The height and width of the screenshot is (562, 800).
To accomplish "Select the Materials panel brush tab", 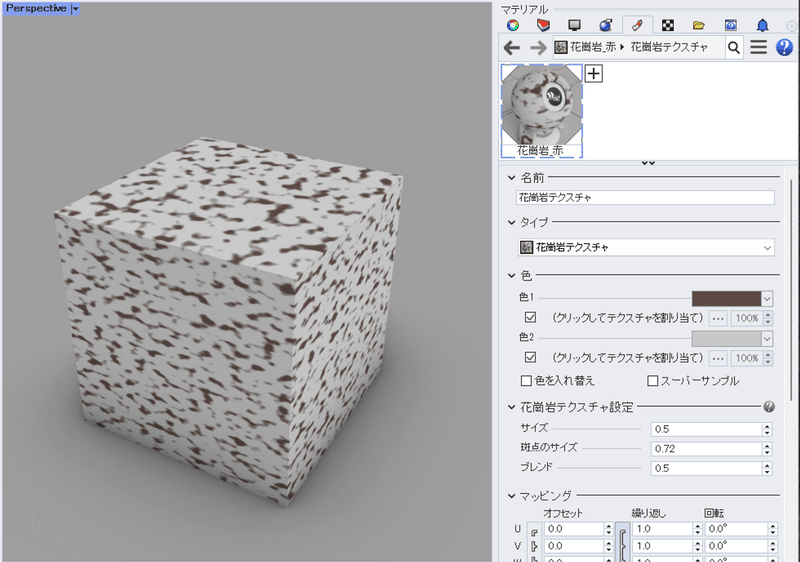I will click(637, 25).
